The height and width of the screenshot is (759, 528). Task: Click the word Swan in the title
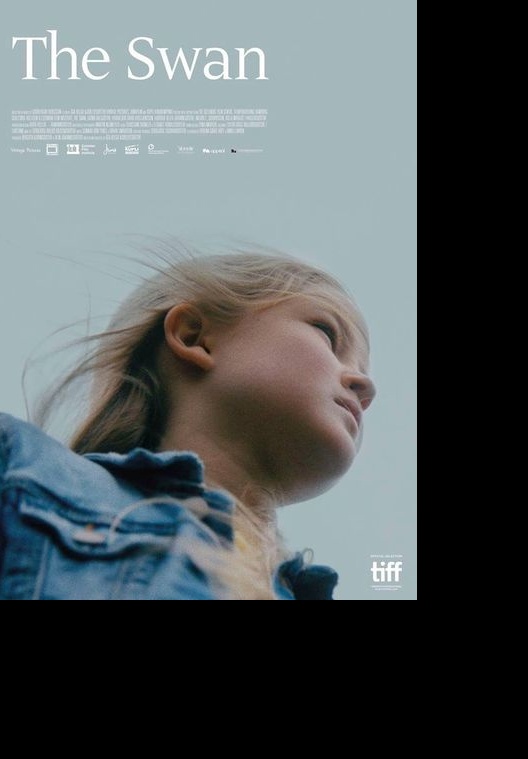tap(197, 58)
